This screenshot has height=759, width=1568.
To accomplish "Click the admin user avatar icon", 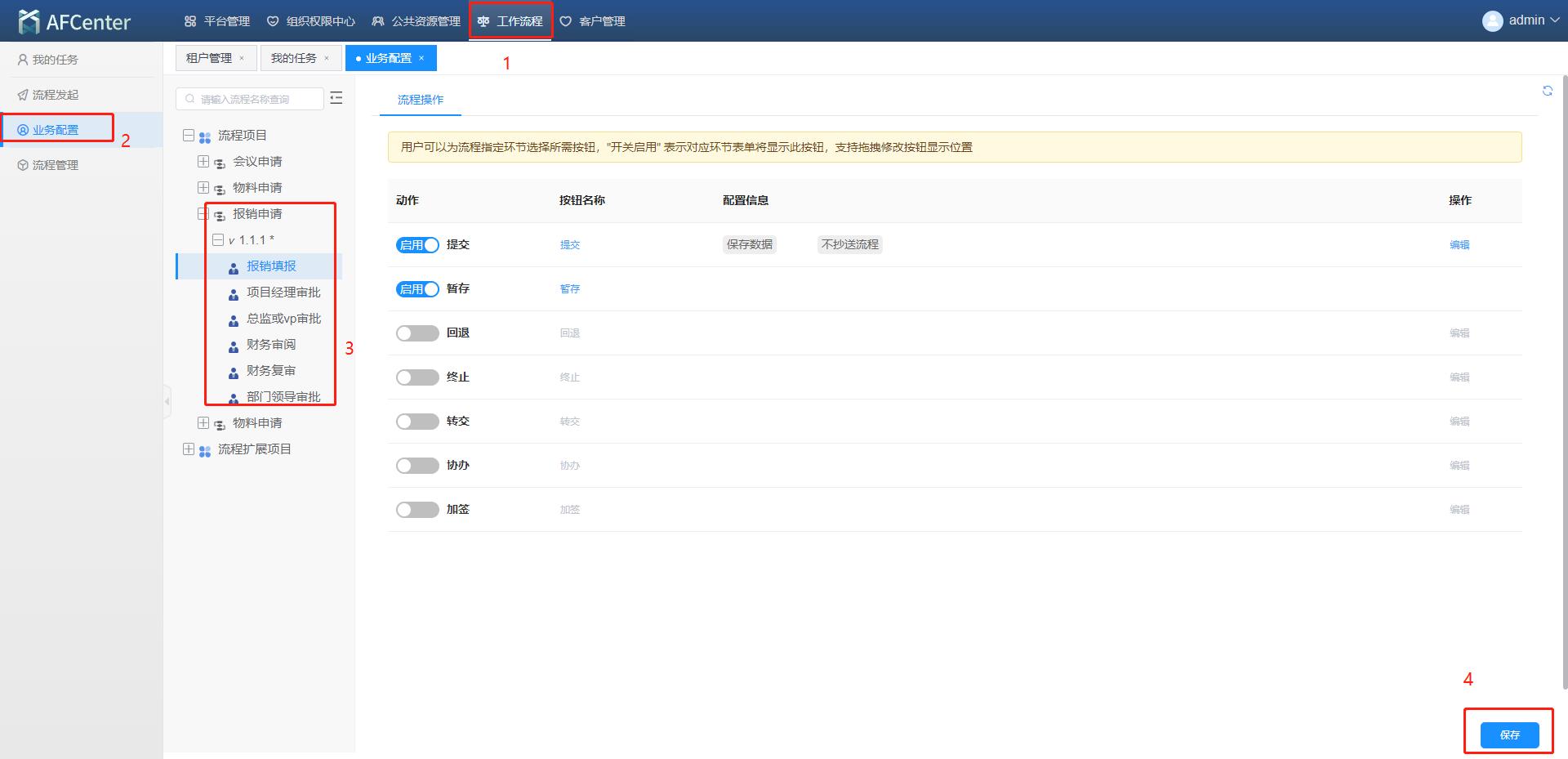I will 1492,21.
